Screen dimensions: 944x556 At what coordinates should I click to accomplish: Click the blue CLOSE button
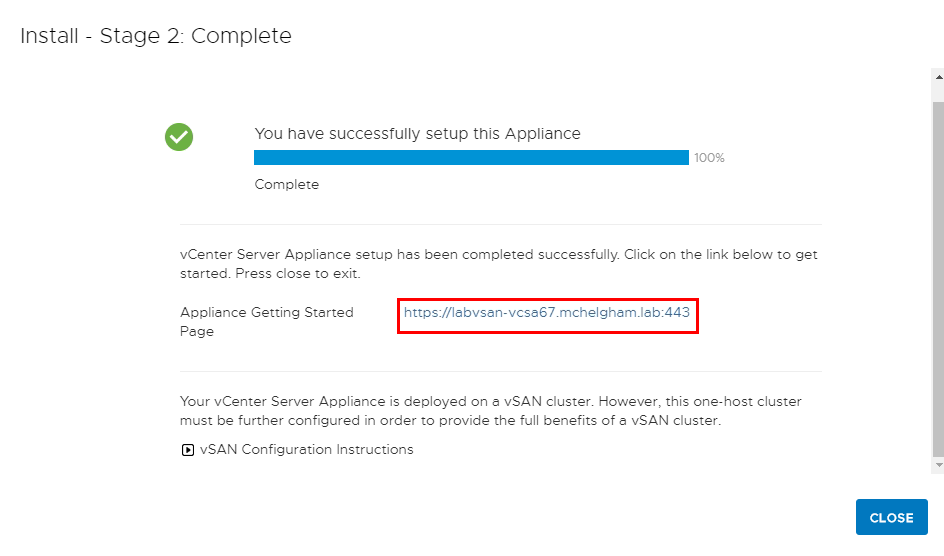tap(892, 517)
